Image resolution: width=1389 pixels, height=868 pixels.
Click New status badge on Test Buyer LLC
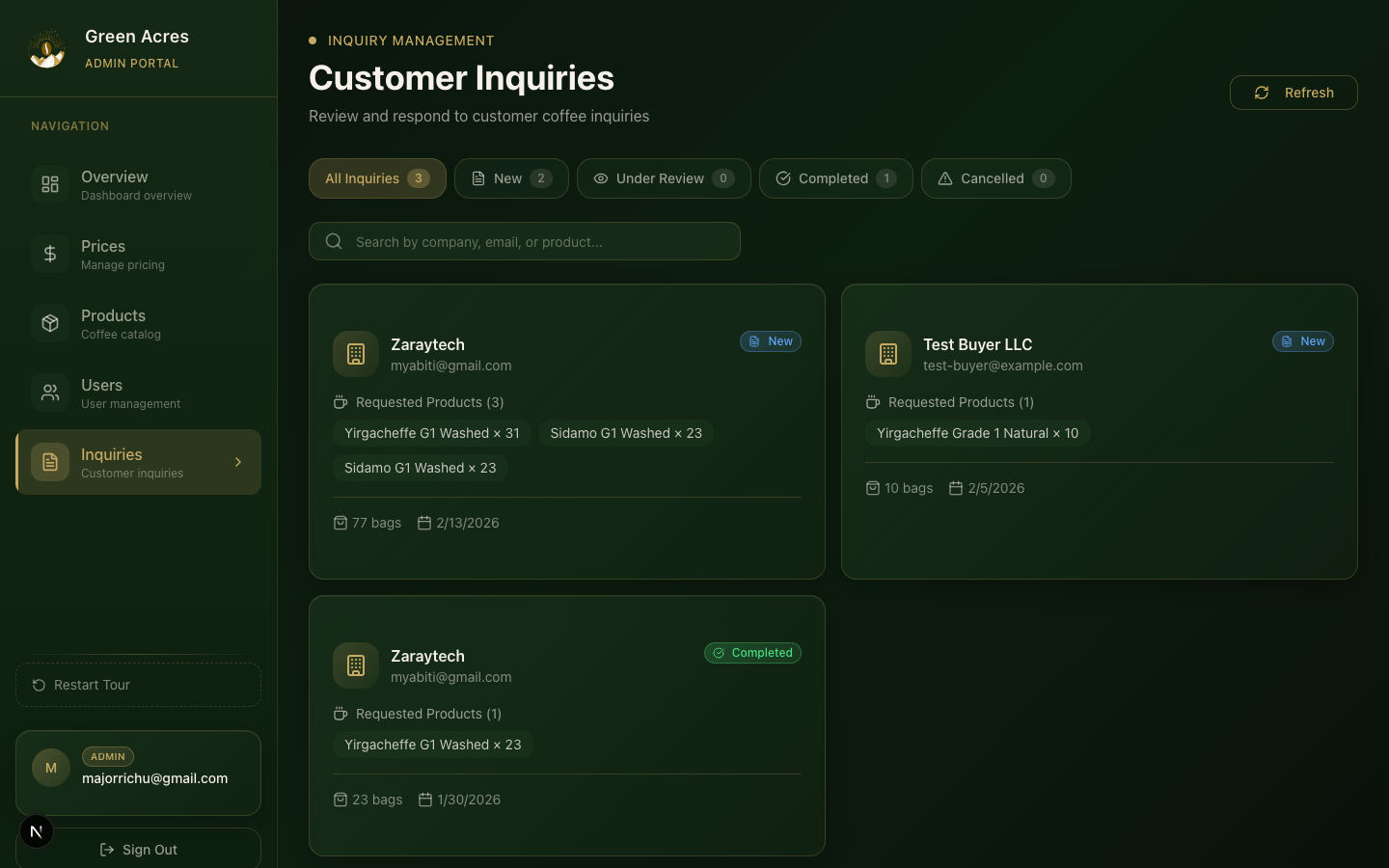pos(1303,341)
